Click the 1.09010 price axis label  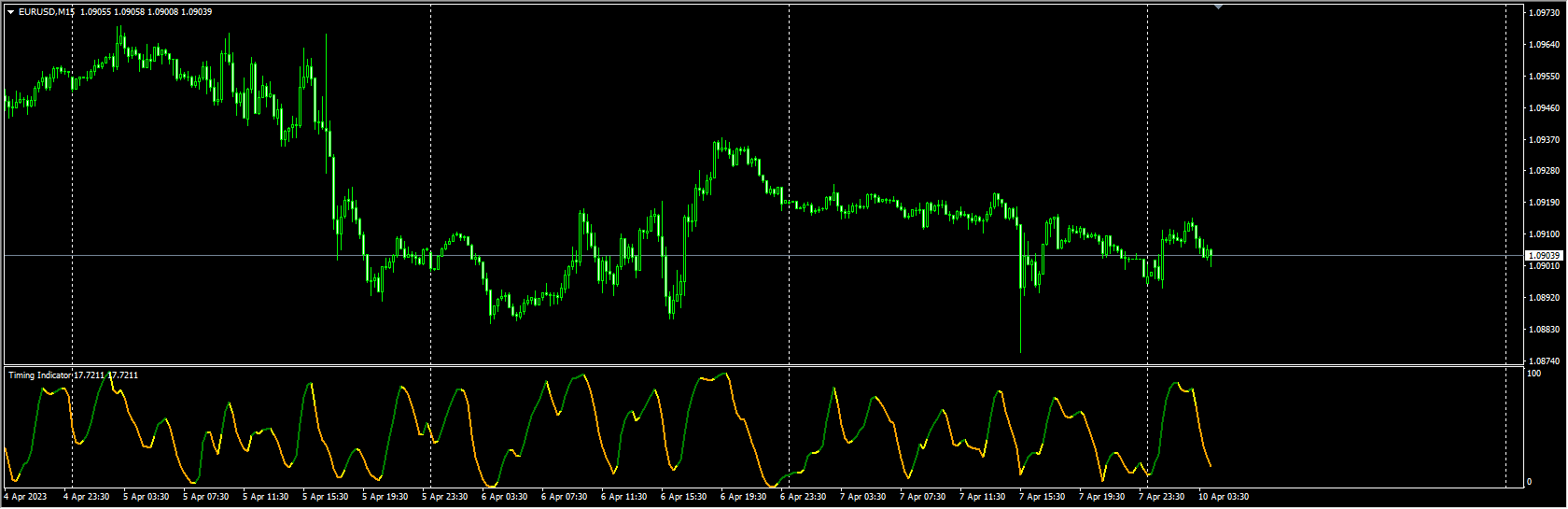point(1545,266)
